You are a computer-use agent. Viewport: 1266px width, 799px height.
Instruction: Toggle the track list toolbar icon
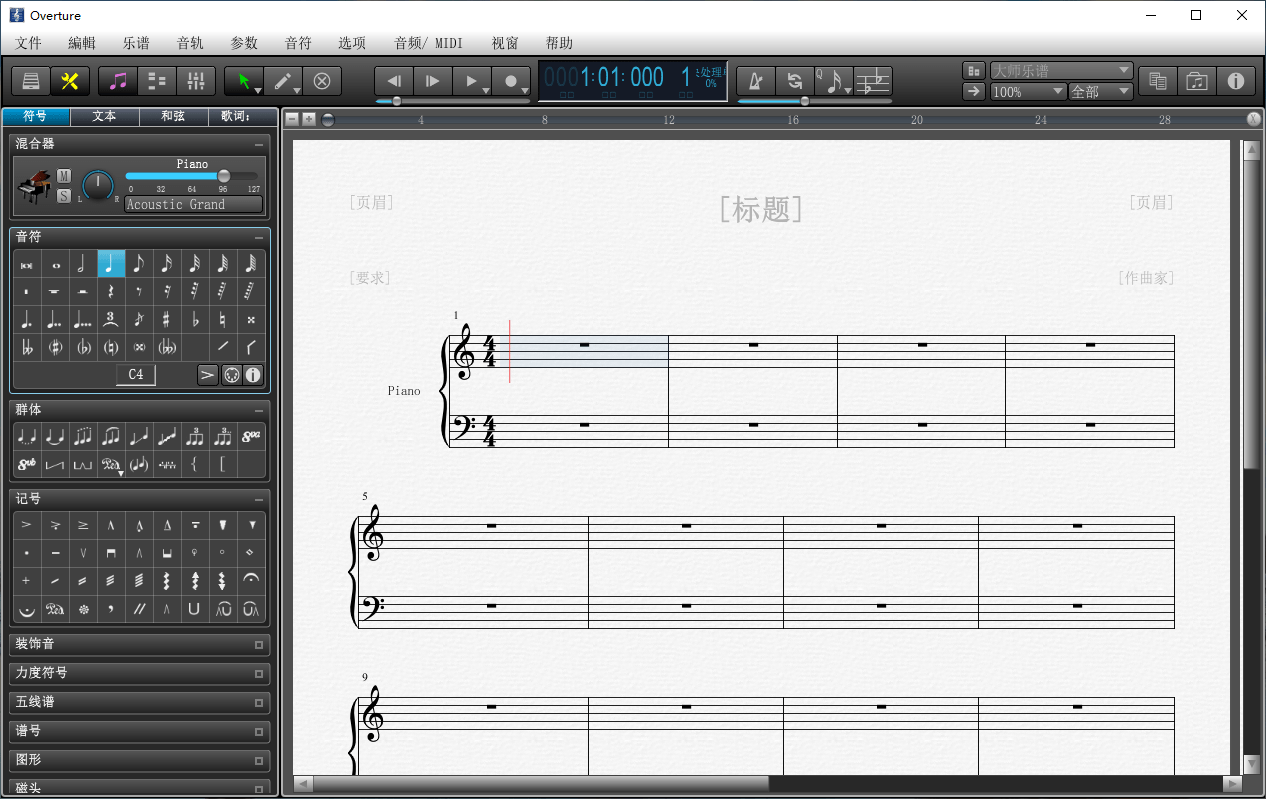157,81
